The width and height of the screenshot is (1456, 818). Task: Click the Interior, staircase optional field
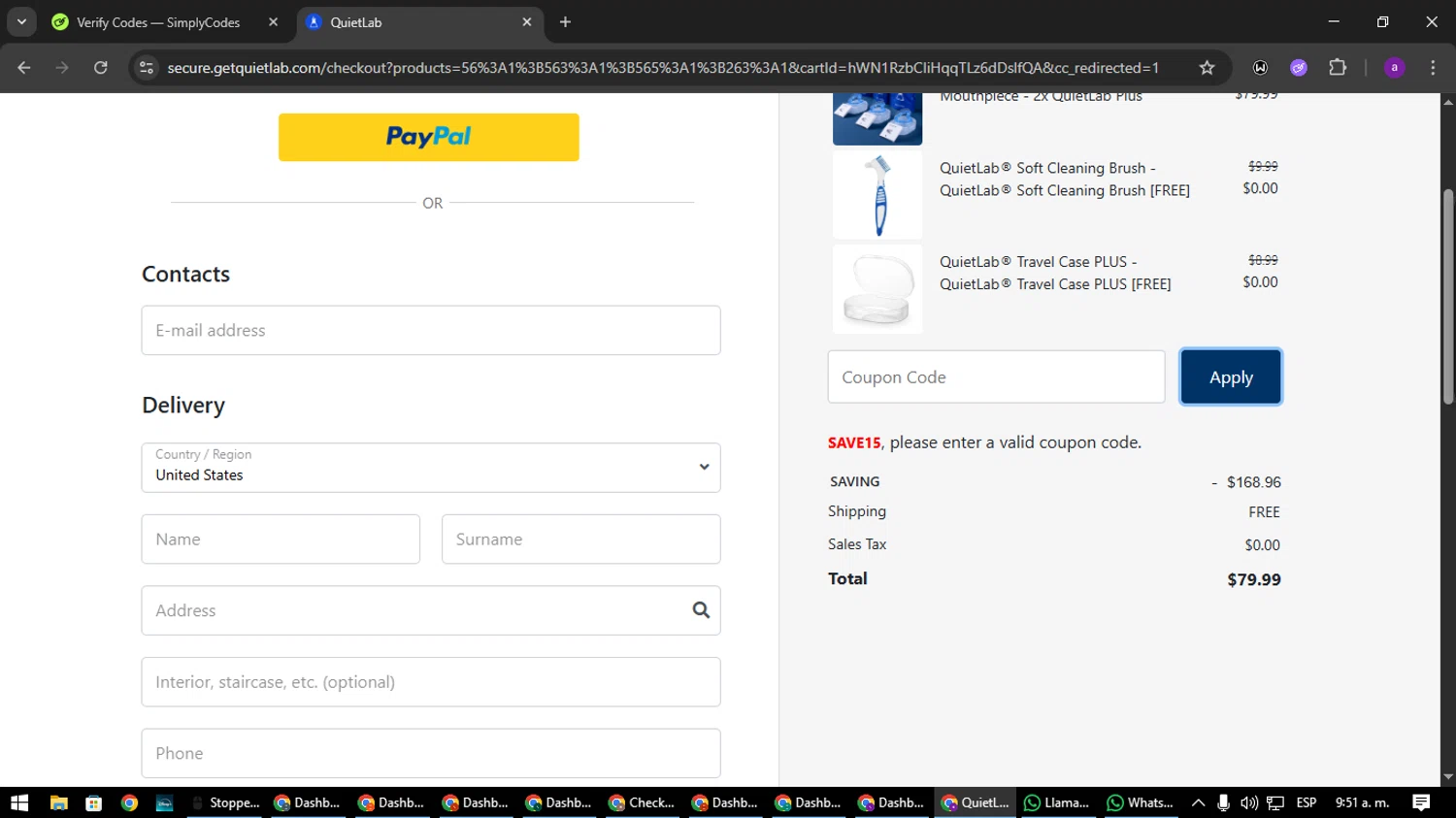431,681
